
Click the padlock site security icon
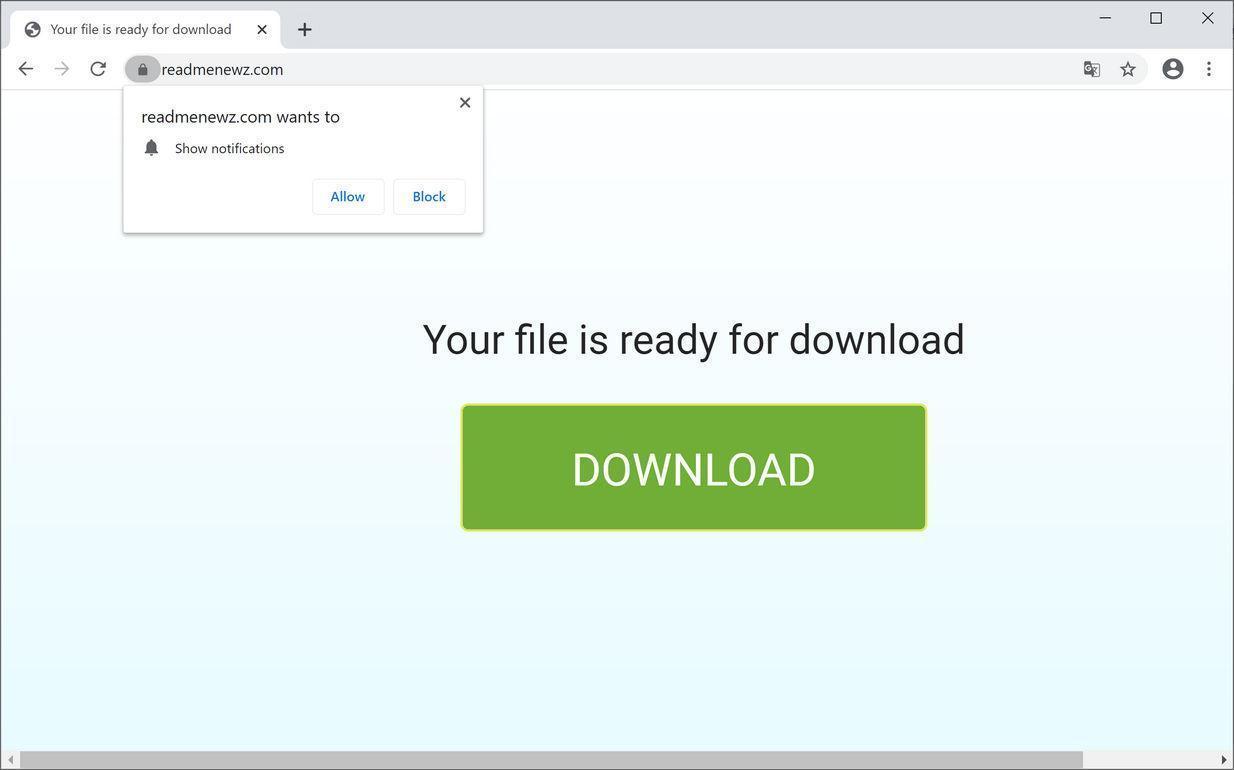142,69
